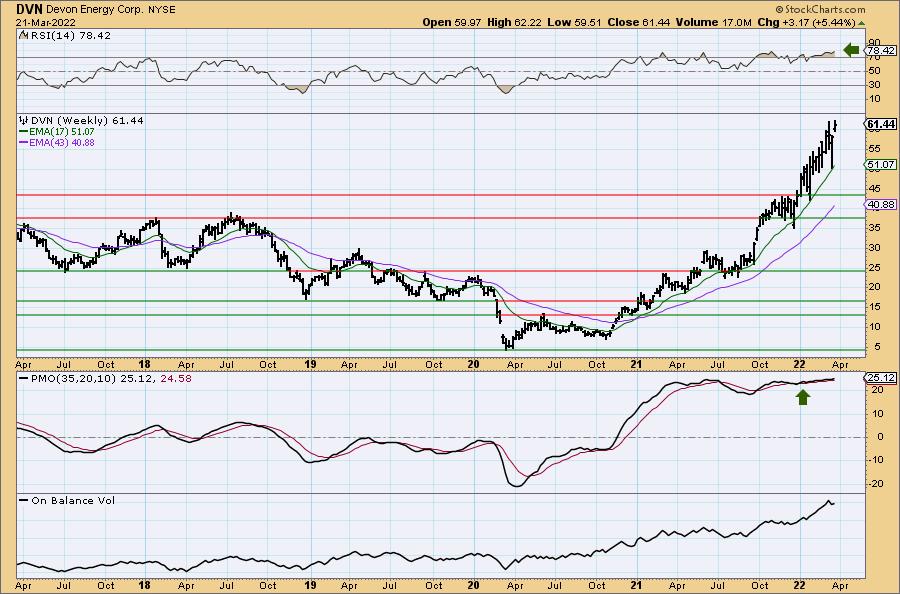Click the purple EMA(43) line swatch
Screen dimensions: 900x594
pos(24,142)
